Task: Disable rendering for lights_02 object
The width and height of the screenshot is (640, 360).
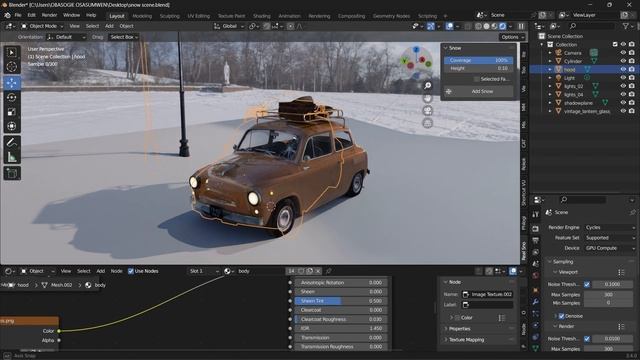Action: click(x=632, y=86)
